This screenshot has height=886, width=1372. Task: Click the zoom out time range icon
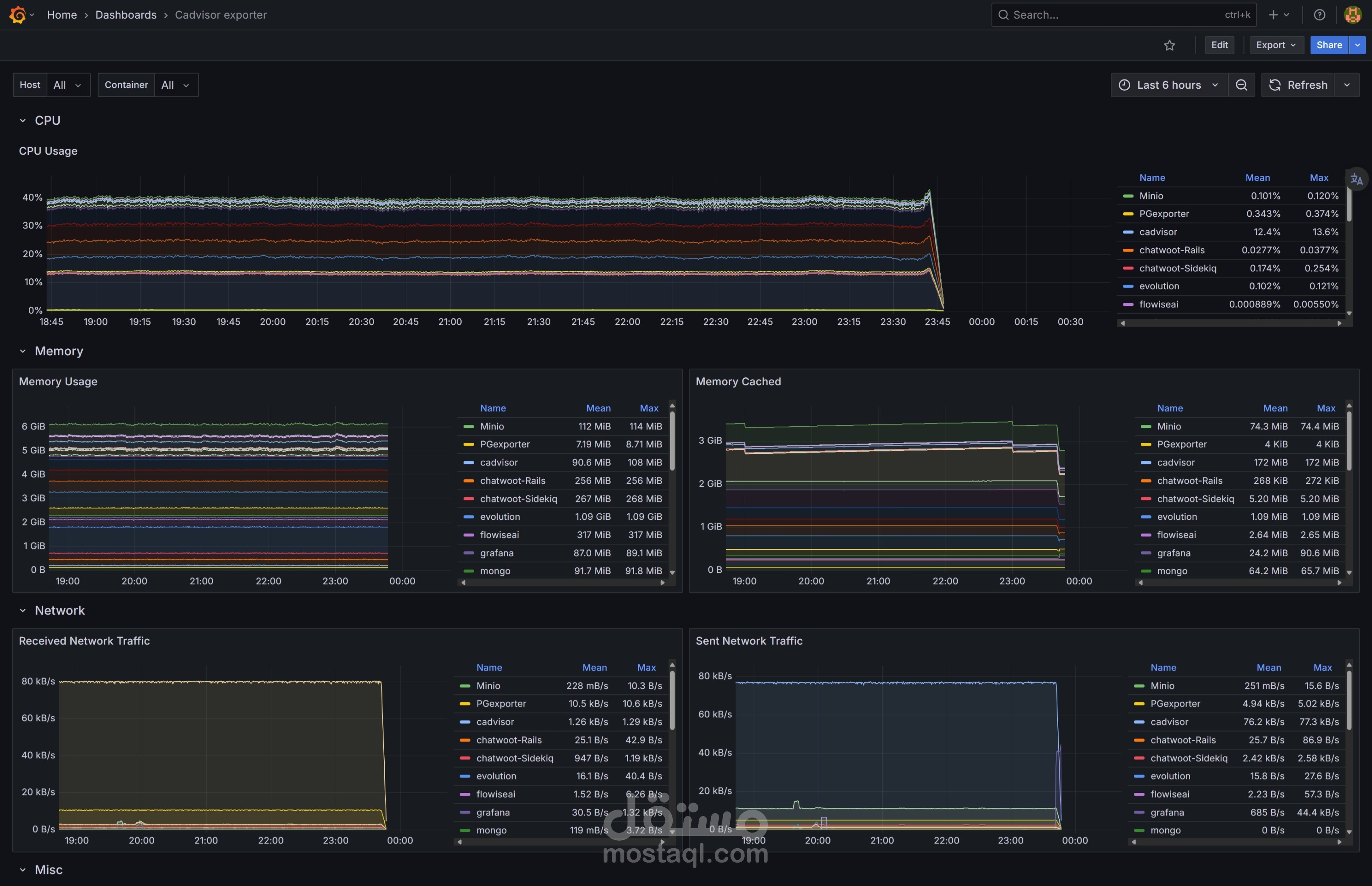point(1242,85)
